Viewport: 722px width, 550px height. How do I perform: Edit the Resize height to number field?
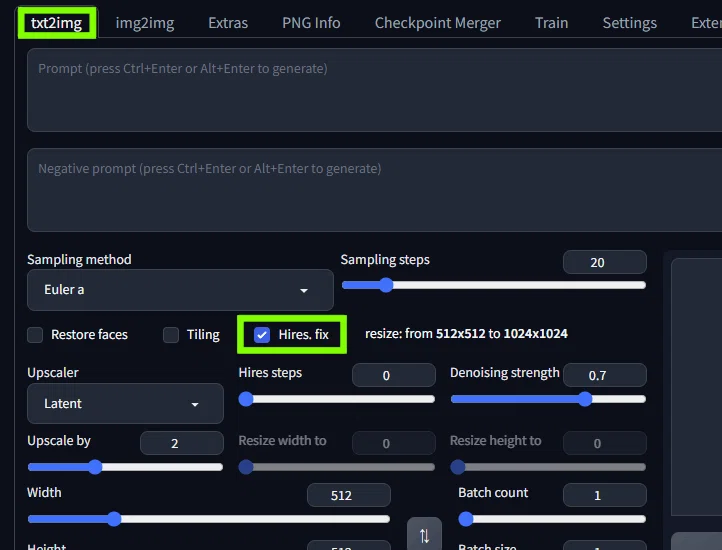605,443
